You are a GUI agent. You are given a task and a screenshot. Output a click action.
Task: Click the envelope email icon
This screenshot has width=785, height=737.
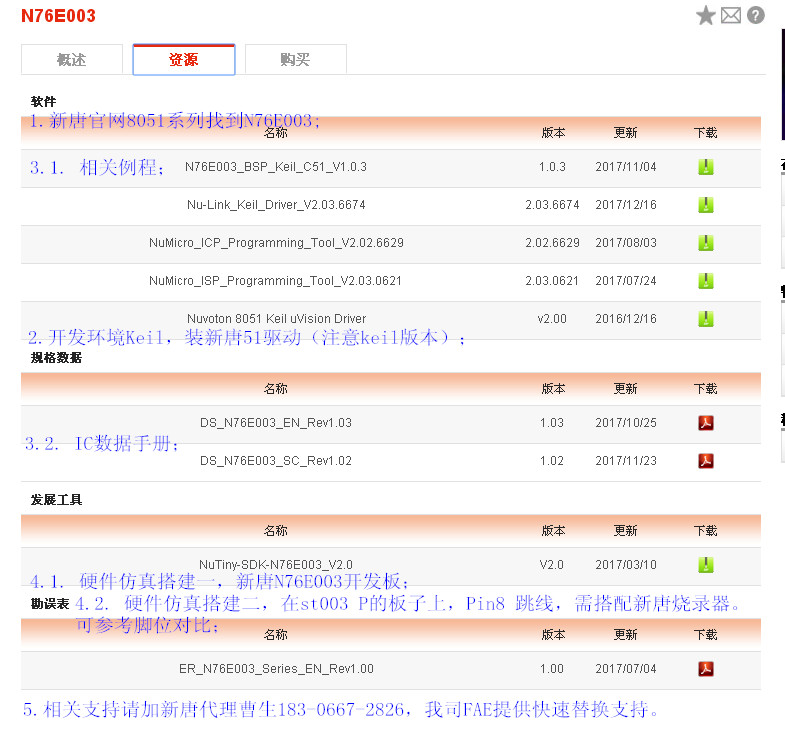[x=731, y=15]
